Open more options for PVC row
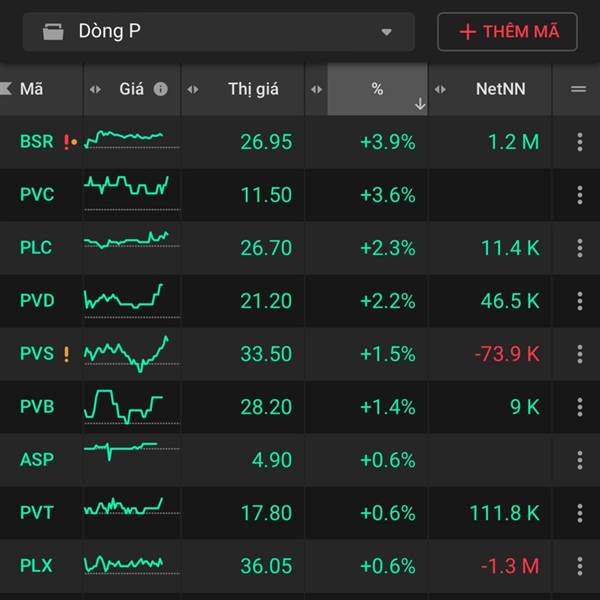 tap(580, 195)
